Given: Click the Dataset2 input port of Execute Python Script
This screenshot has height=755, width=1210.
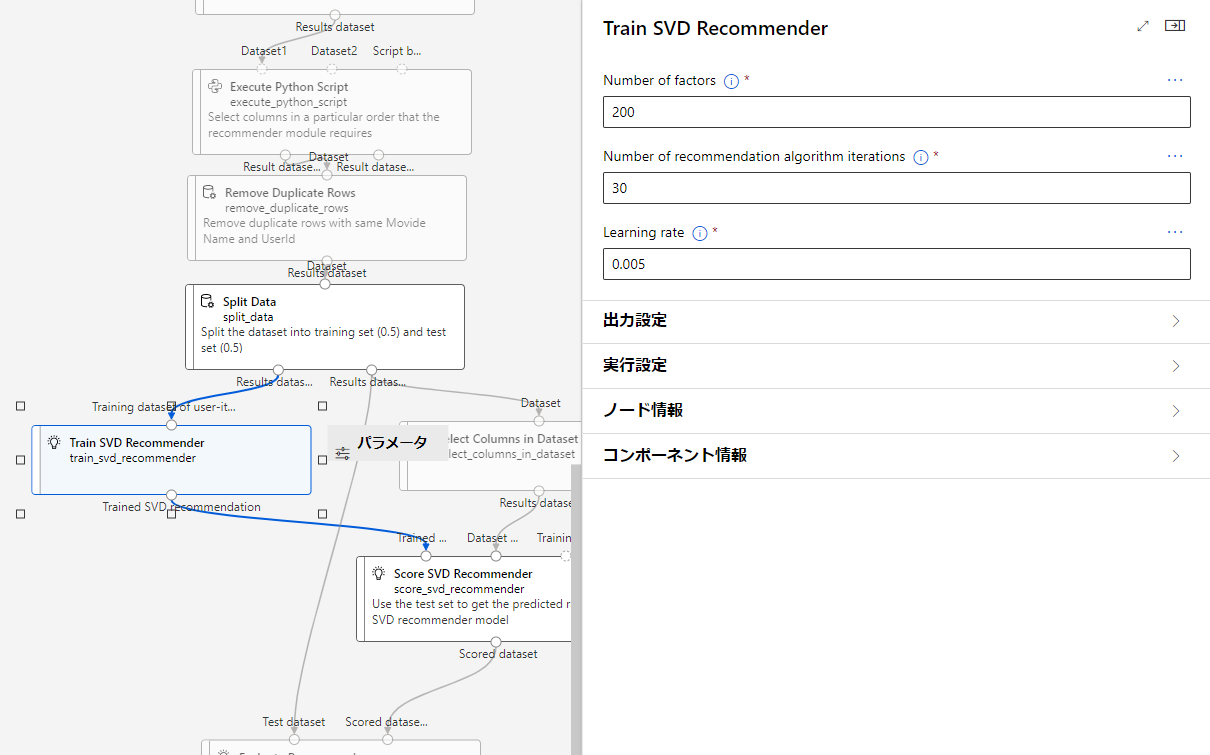Looking at the screenshot, I should tap(332, 69).
